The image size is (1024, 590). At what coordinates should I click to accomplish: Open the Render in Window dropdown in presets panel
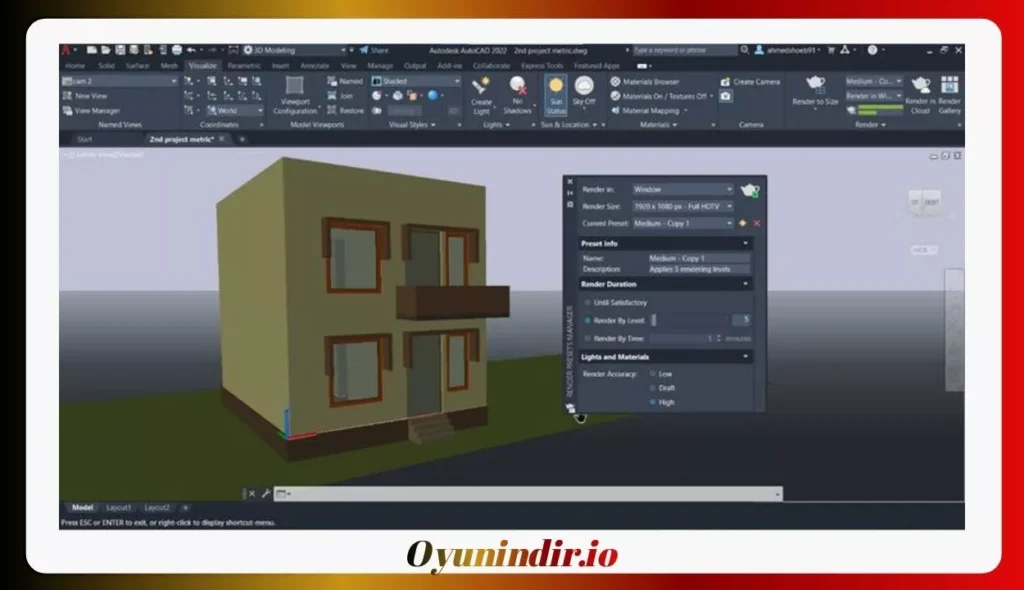(682, 189)
